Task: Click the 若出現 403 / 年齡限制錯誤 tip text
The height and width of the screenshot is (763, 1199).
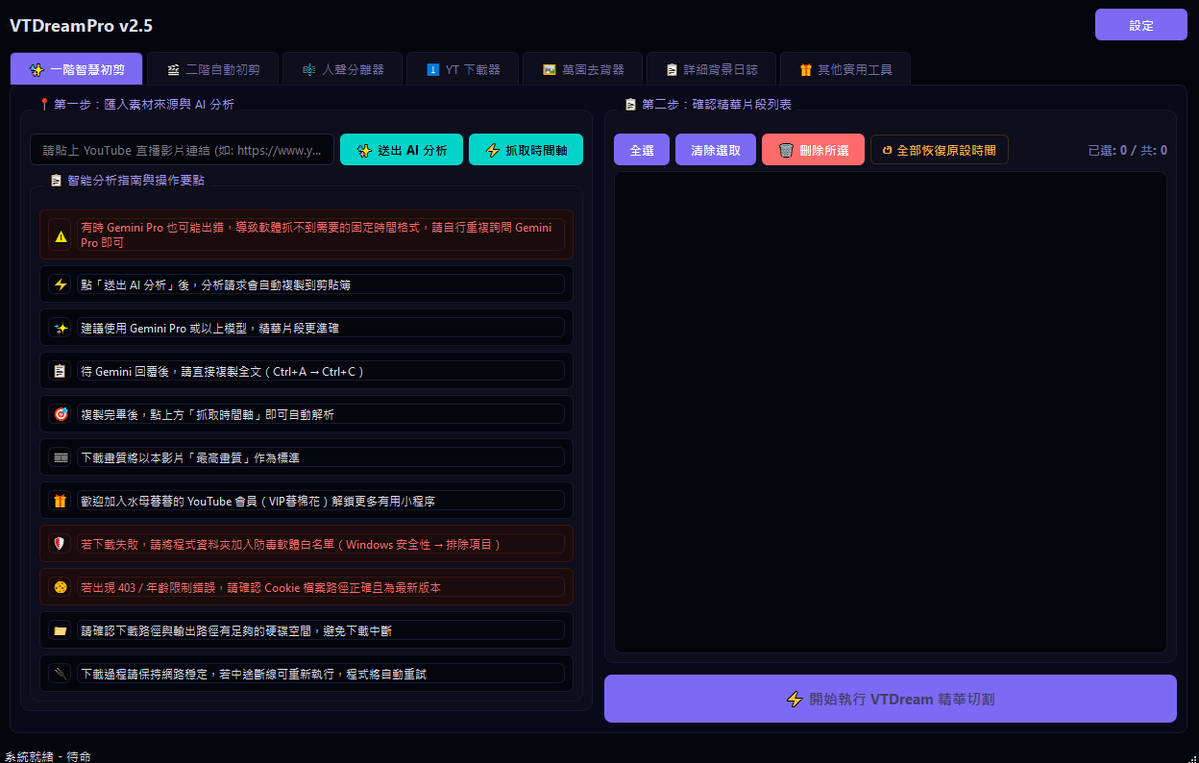Action: (261, 587)
